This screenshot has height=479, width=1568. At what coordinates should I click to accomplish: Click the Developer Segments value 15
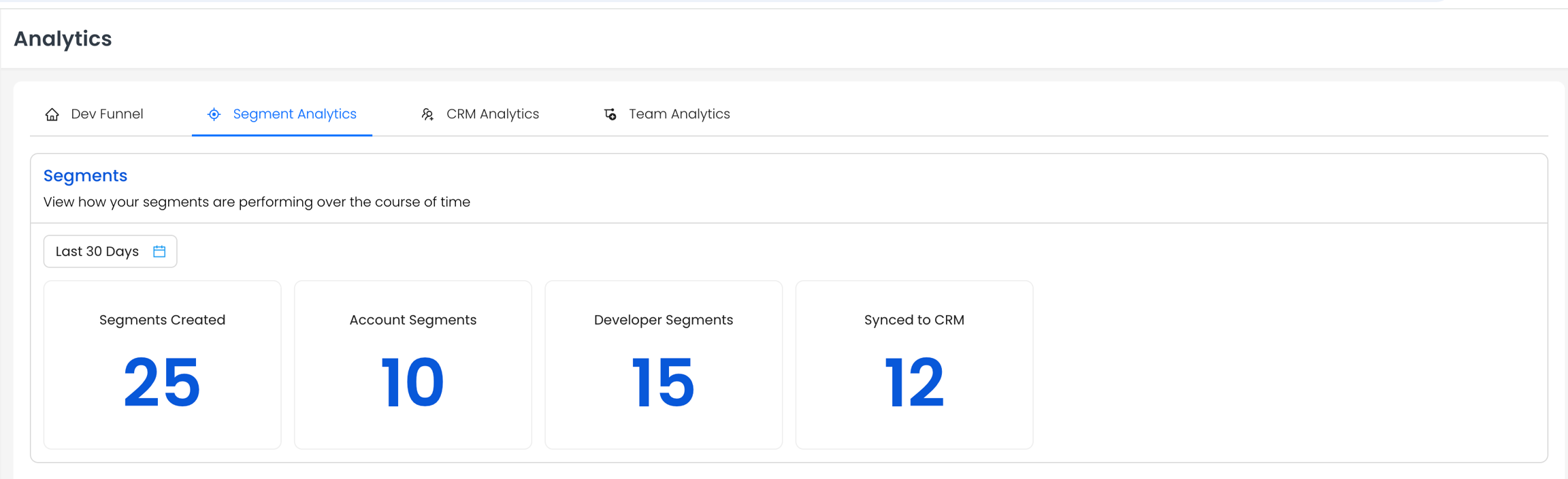pos(663,383)
